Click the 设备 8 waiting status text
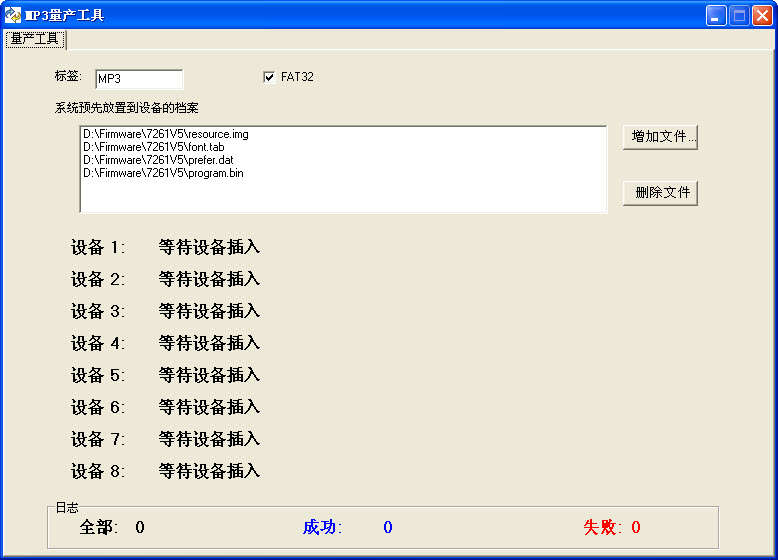Screen dimensions: 778x560 (209, 471)
